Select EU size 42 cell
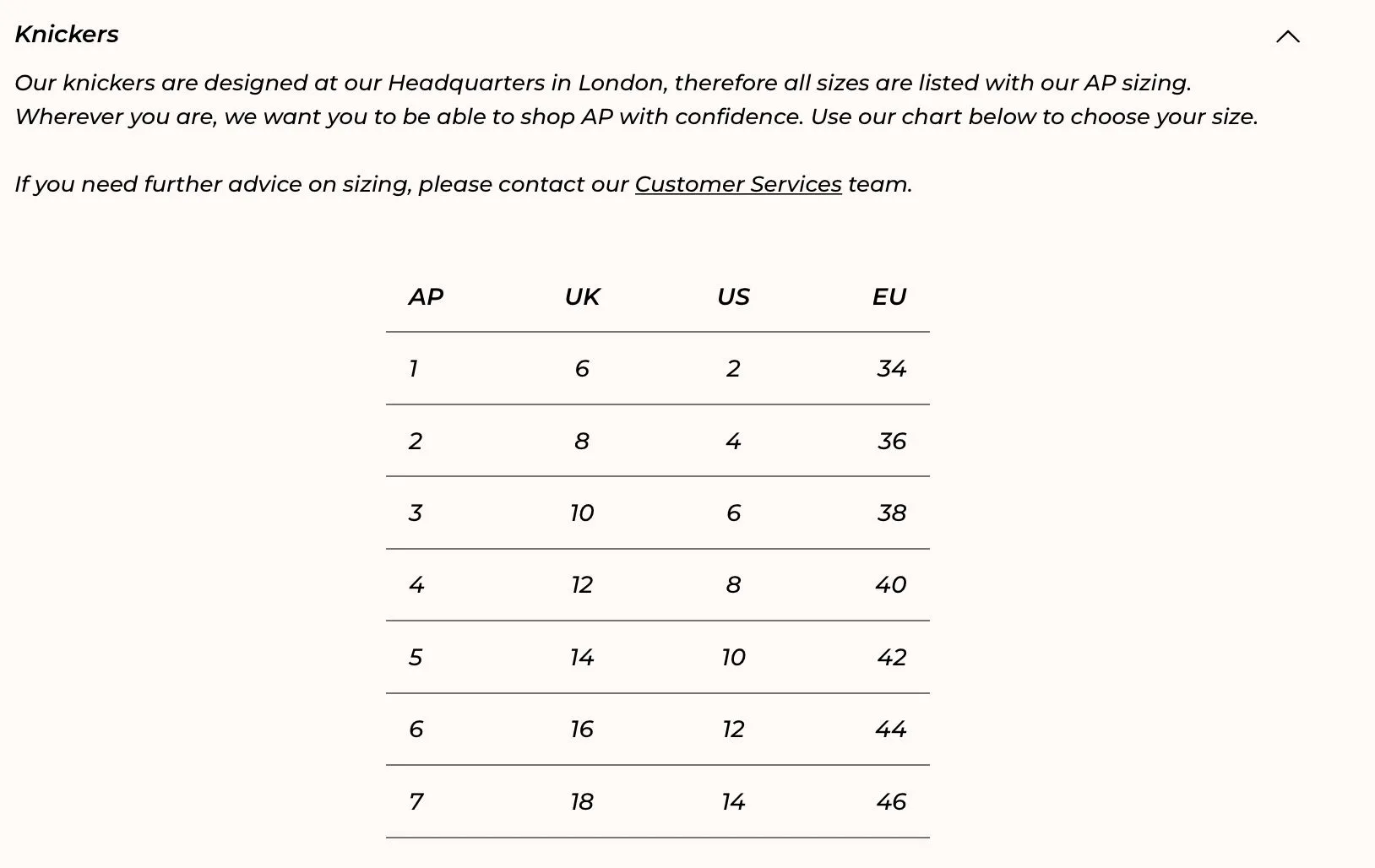The image size is (1375, 868). [891, 658]
